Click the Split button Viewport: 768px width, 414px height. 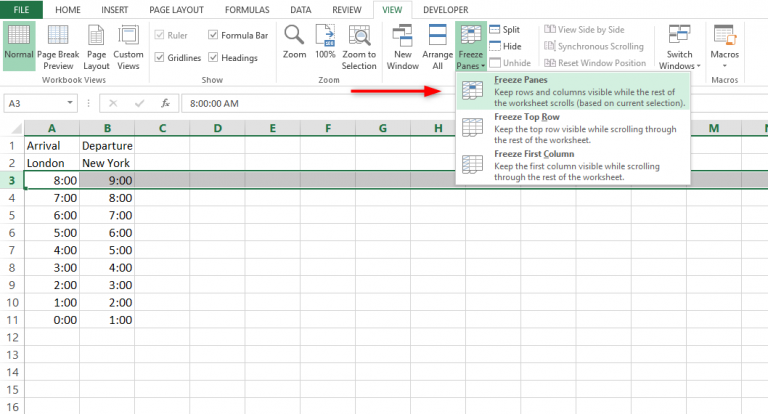click(505, 30)
